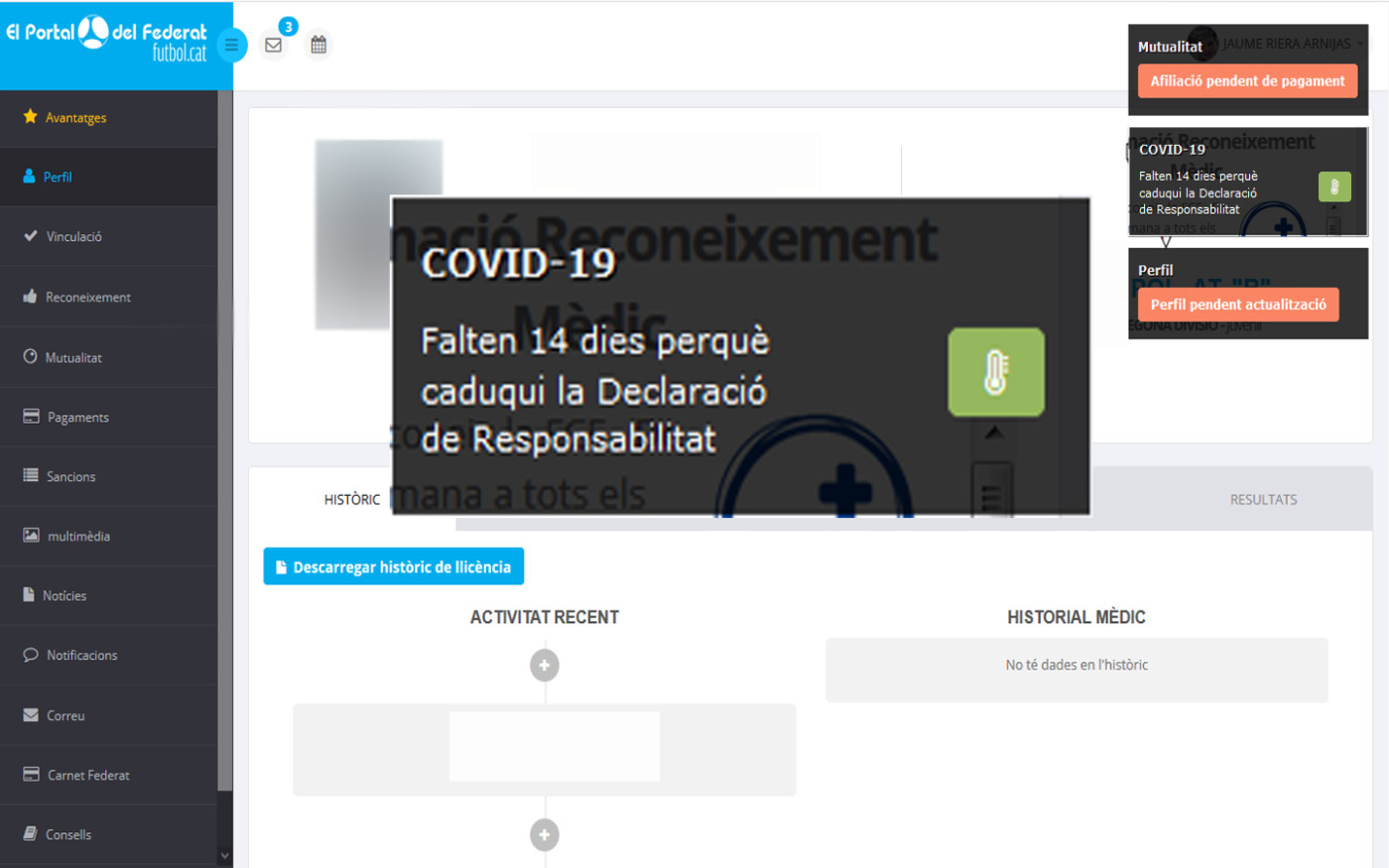Image resolution: width=1389 pixels, height=868 pixels.
Task: Click the lower plus circle in activity timeline
Action: 544,835
